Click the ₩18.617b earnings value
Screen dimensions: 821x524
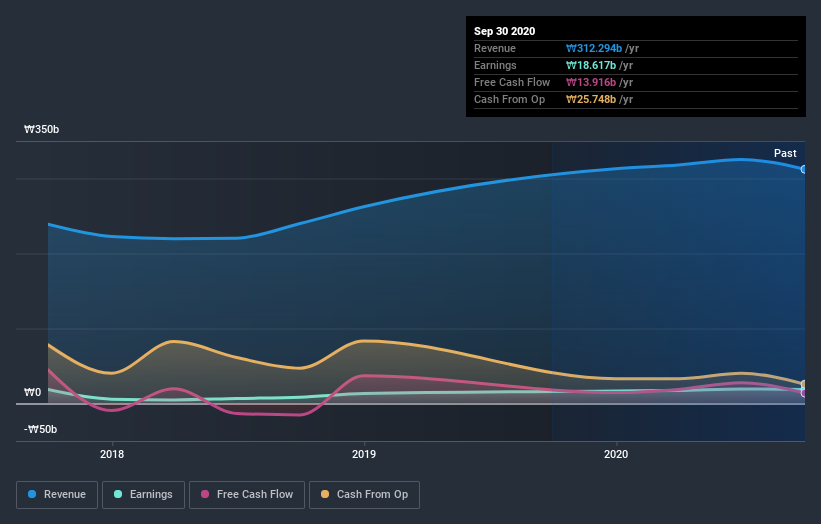(x=591, y=65)
